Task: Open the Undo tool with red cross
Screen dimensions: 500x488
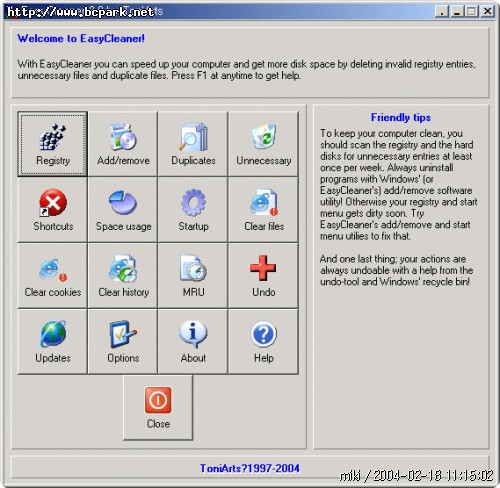Action: click(x=263, y=275)
